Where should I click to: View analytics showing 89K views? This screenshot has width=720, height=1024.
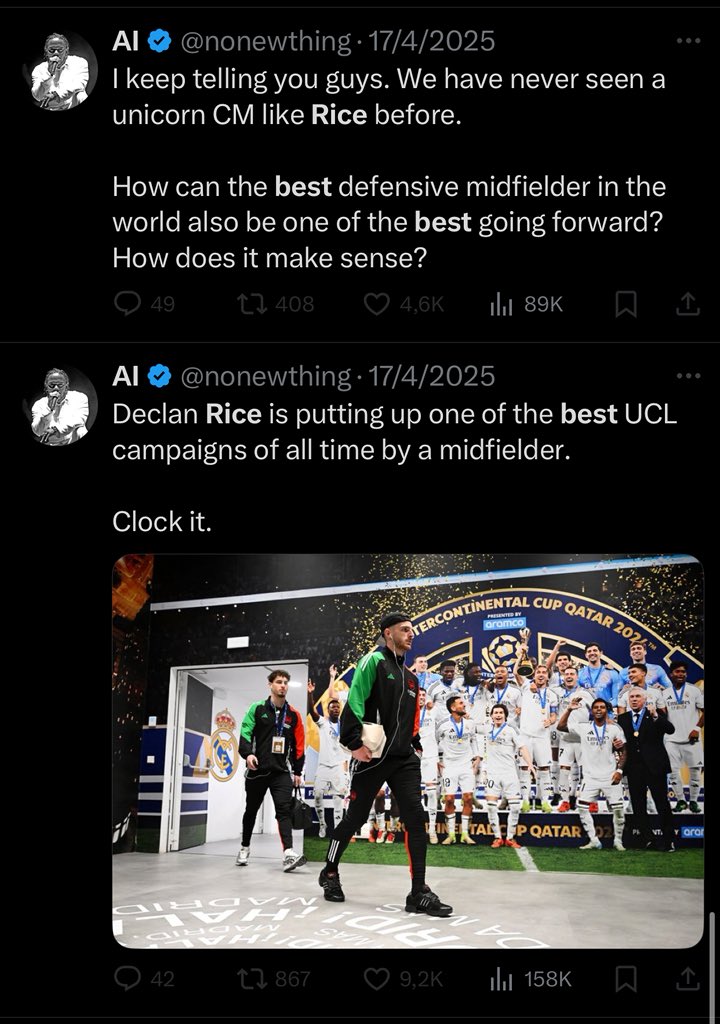(526, 304)
